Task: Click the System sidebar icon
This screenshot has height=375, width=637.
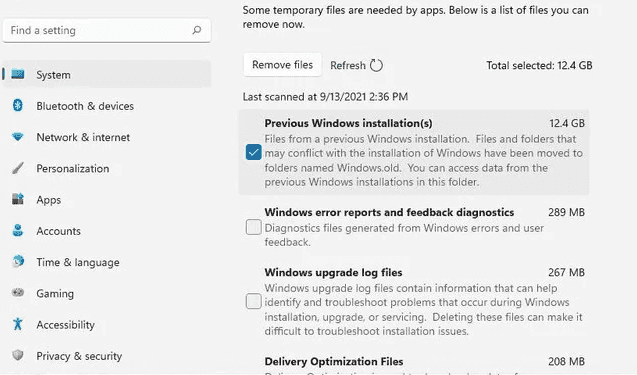Action: coord(17,74)
